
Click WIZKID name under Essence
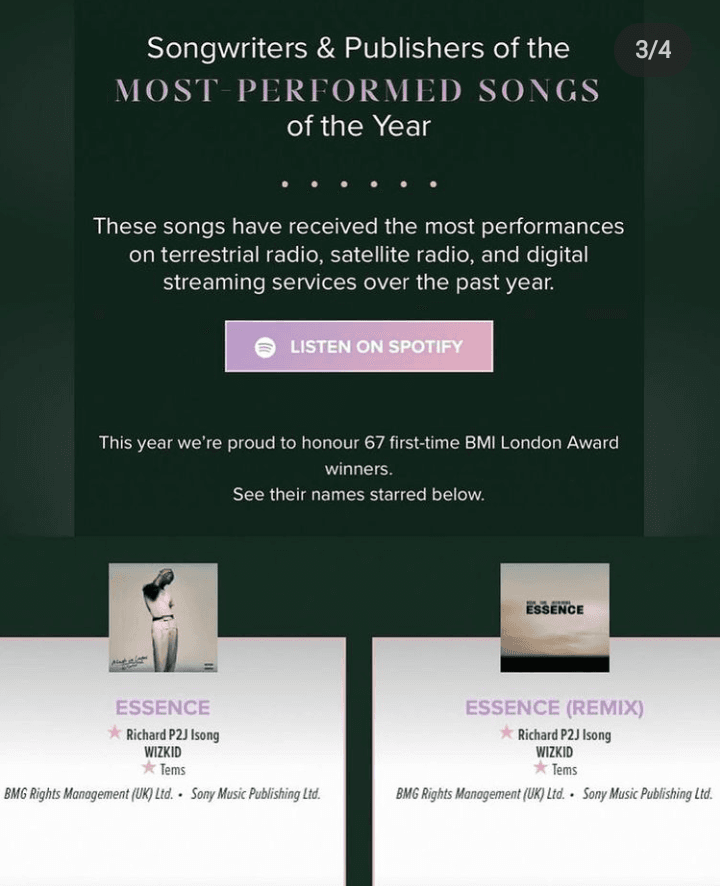pos(163,752)
